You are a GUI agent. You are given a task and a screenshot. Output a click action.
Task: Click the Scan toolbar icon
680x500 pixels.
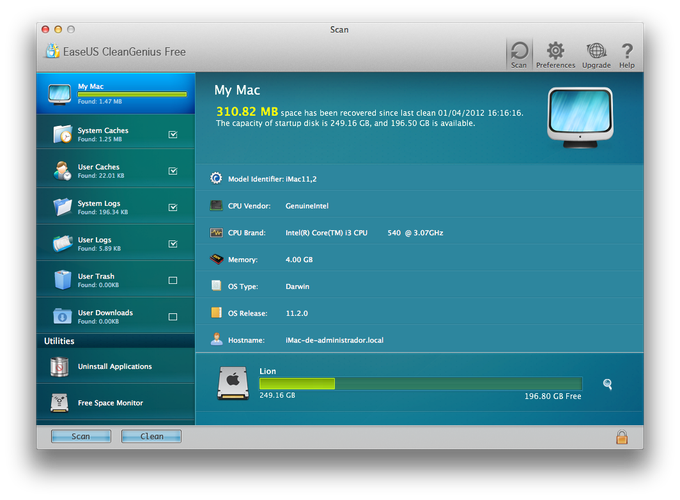point(519,54)
